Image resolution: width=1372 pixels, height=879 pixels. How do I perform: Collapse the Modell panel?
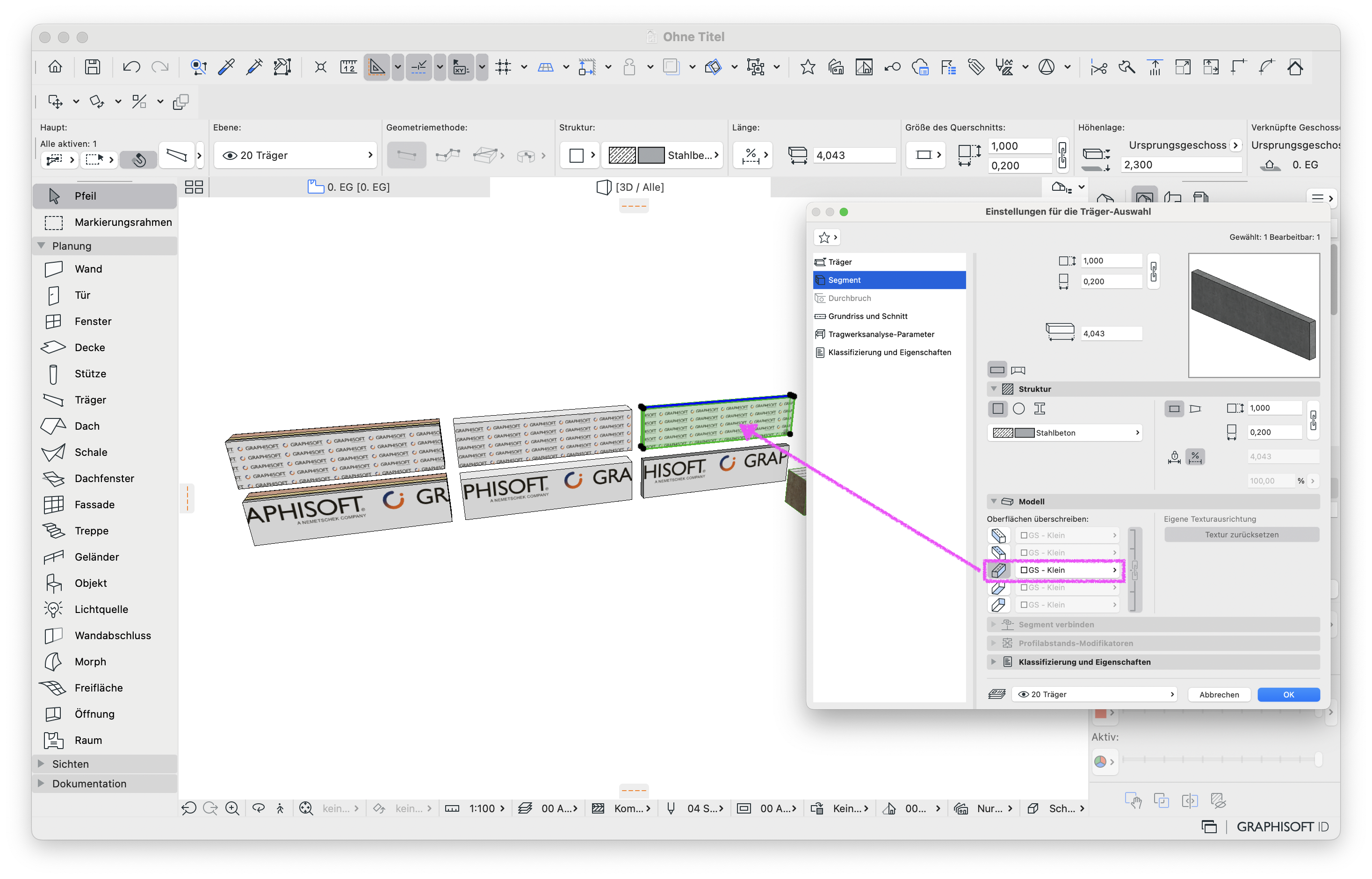click(994, 502)
